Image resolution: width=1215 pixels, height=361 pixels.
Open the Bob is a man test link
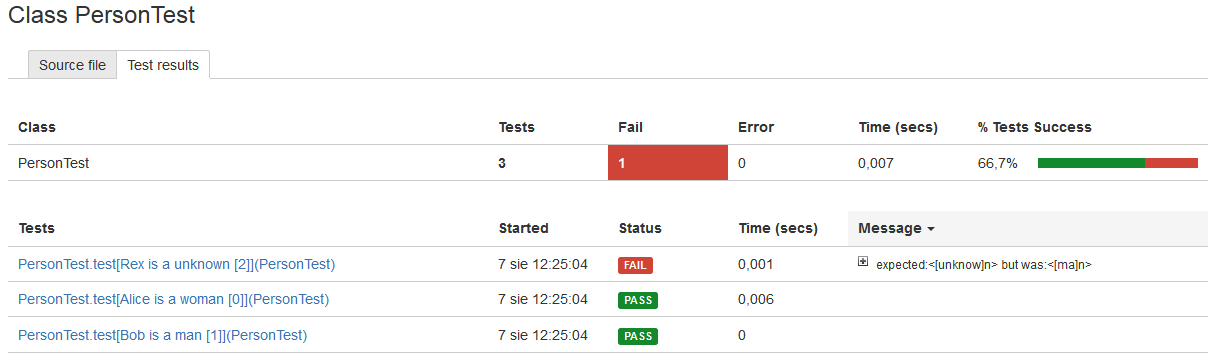point(162,335)
